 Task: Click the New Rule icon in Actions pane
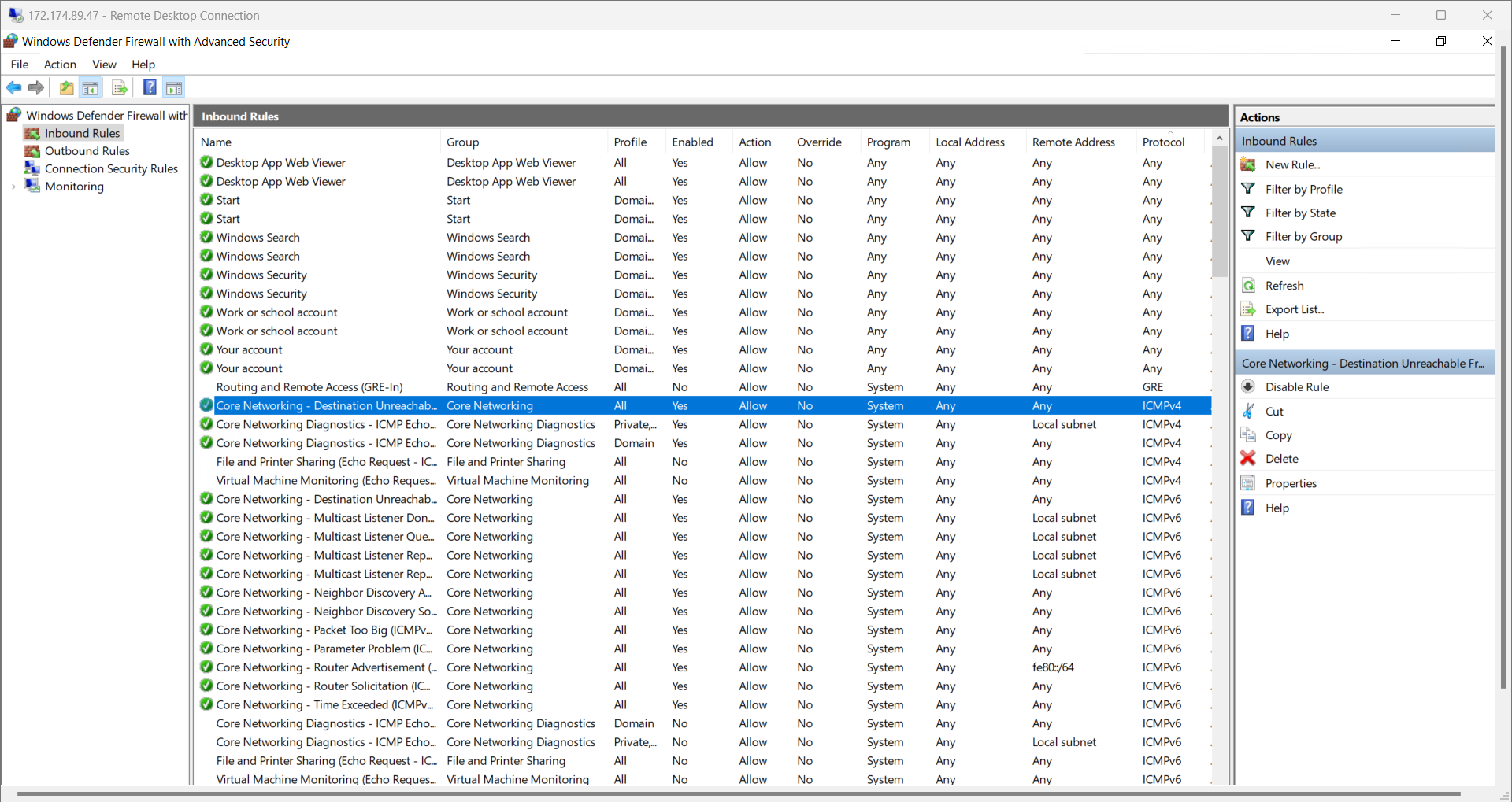(x=1248, y=164)
